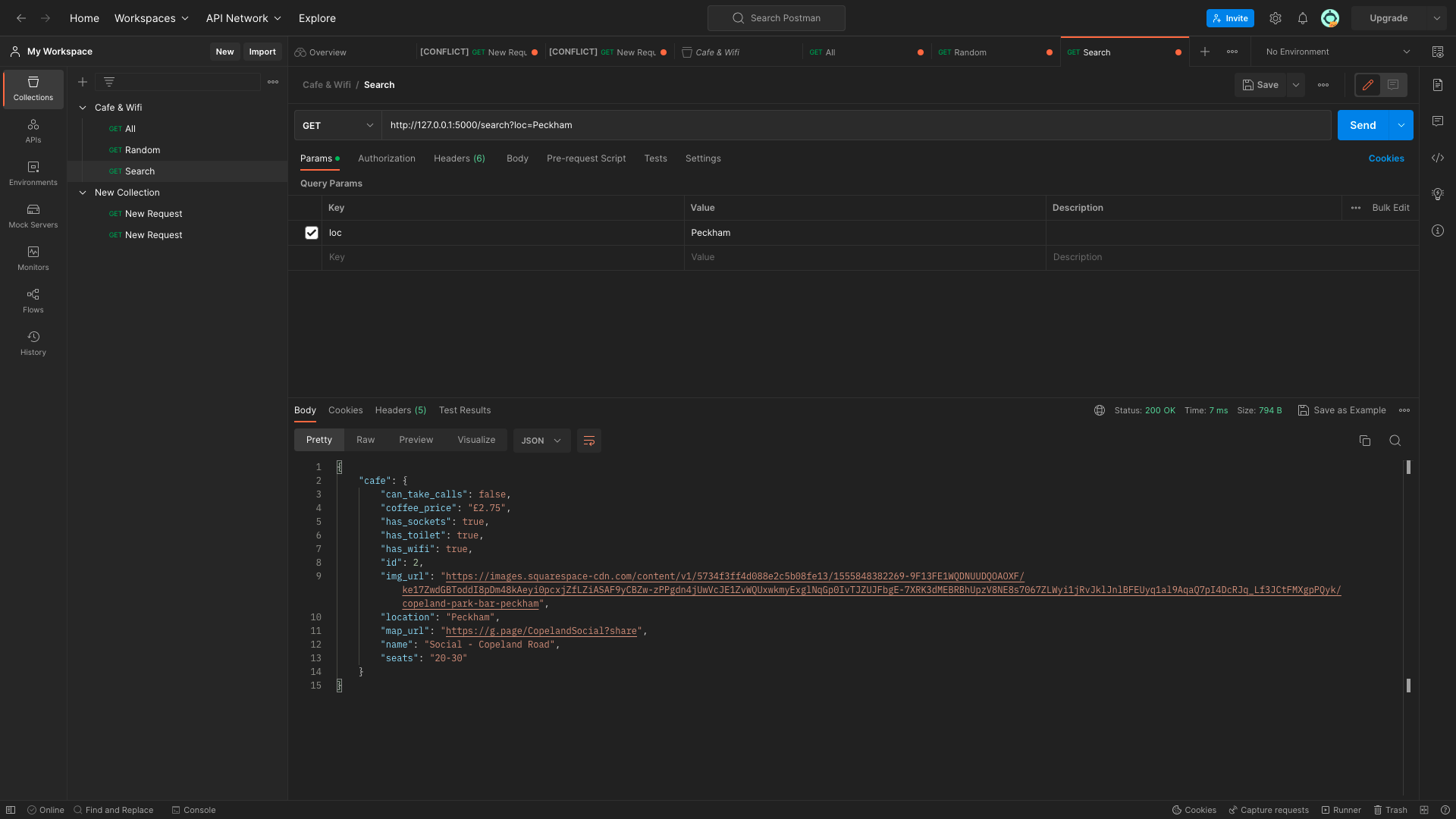Click the request URL input field
Viewport: 1456px width, 819px height.
click(855, 126)
